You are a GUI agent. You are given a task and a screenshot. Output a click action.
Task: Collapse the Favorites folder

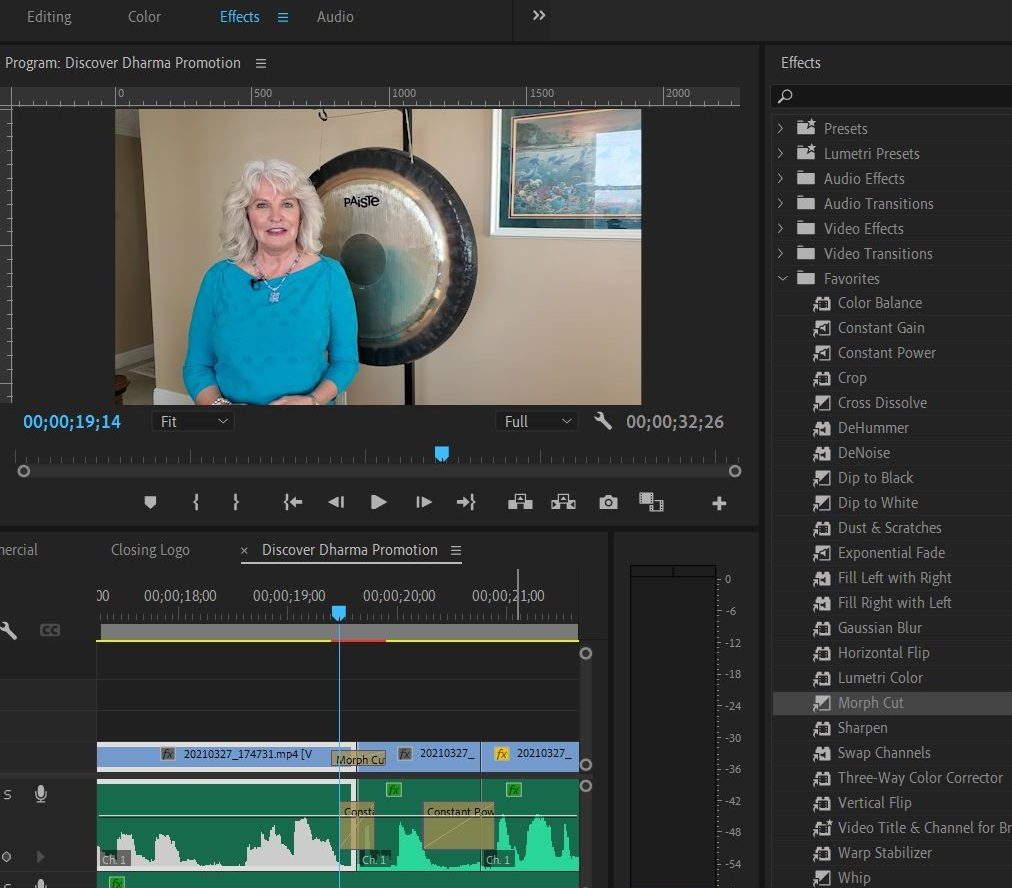[783, 278]
